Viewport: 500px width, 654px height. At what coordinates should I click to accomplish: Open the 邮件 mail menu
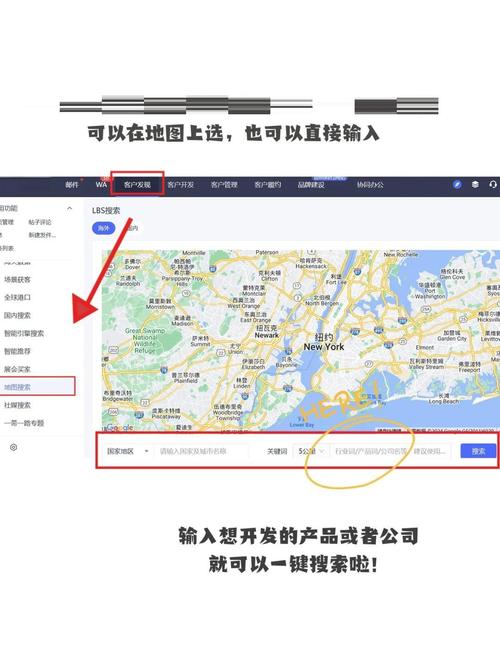[x=72, y=184]
